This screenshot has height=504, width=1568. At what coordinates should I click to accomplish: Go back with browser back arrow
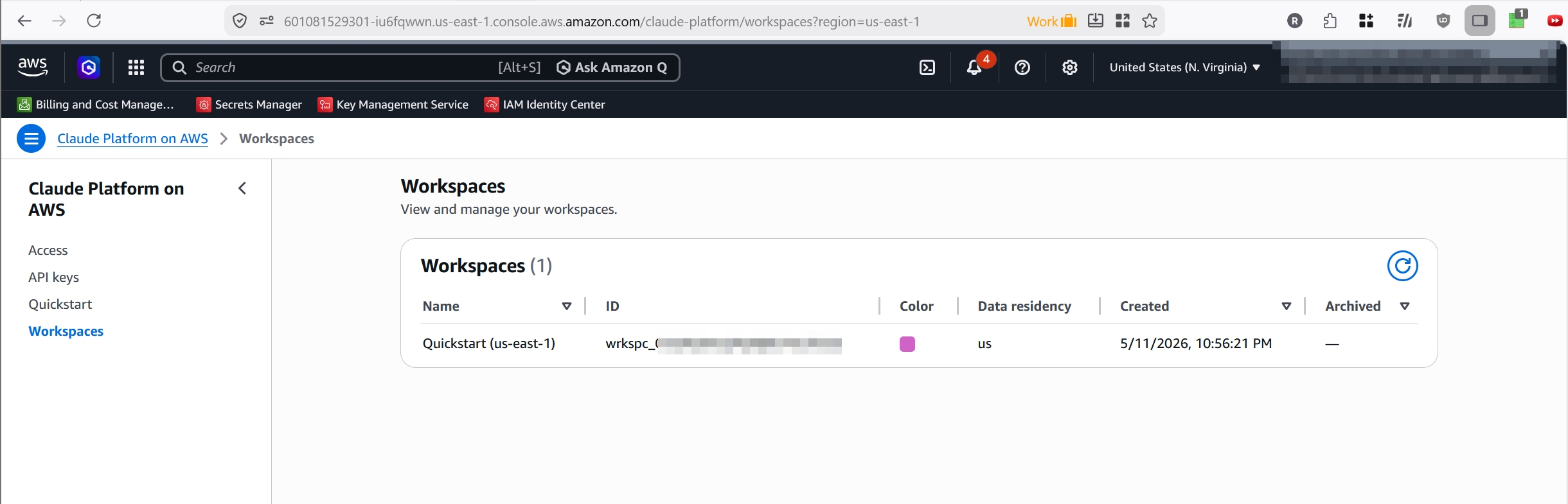coord(24,21)
